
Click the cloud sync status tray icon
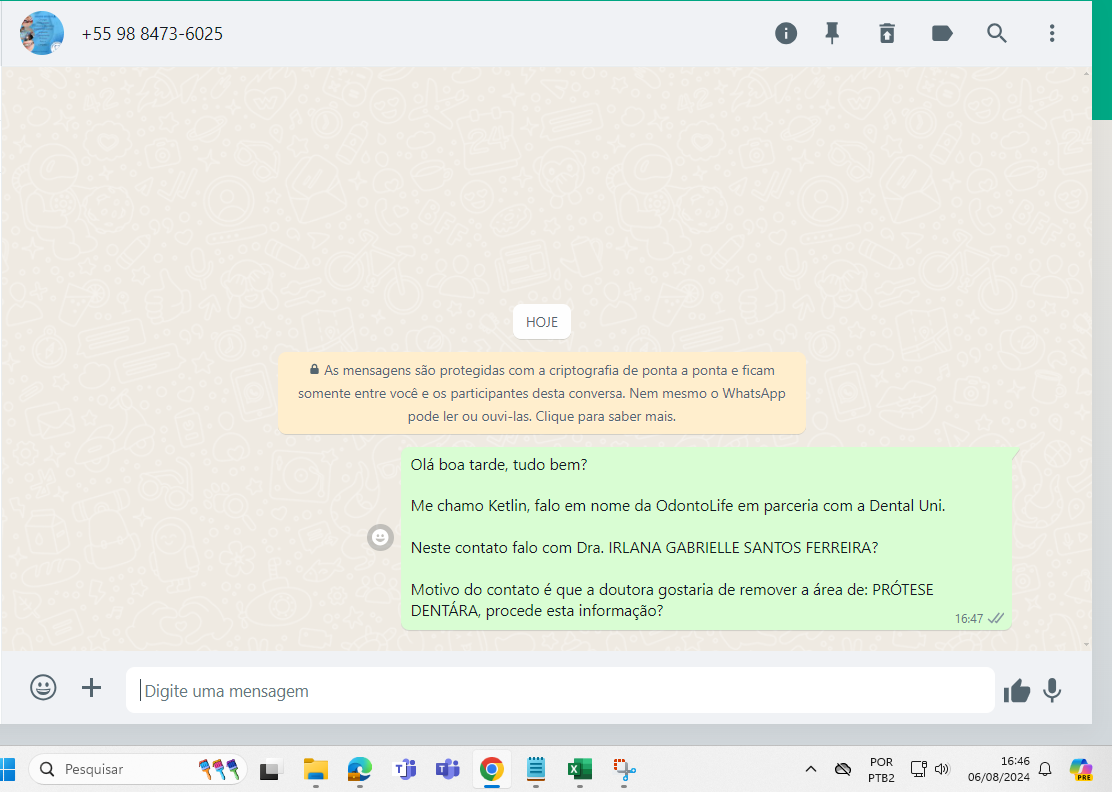(x=843, y=769)
